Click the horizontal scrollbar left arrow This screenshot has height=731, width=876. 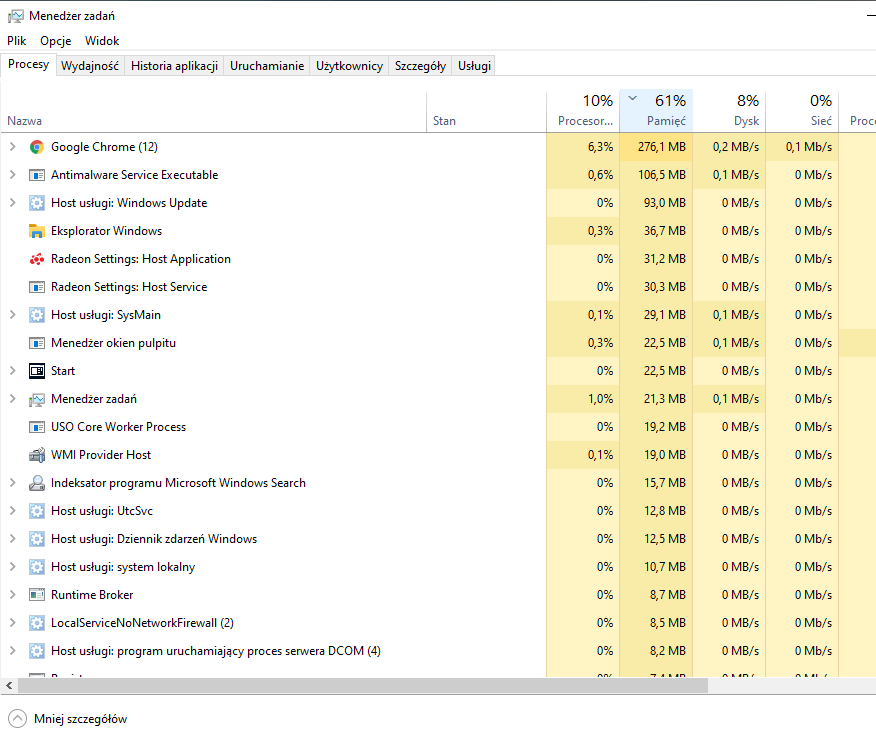coord(9,685)
